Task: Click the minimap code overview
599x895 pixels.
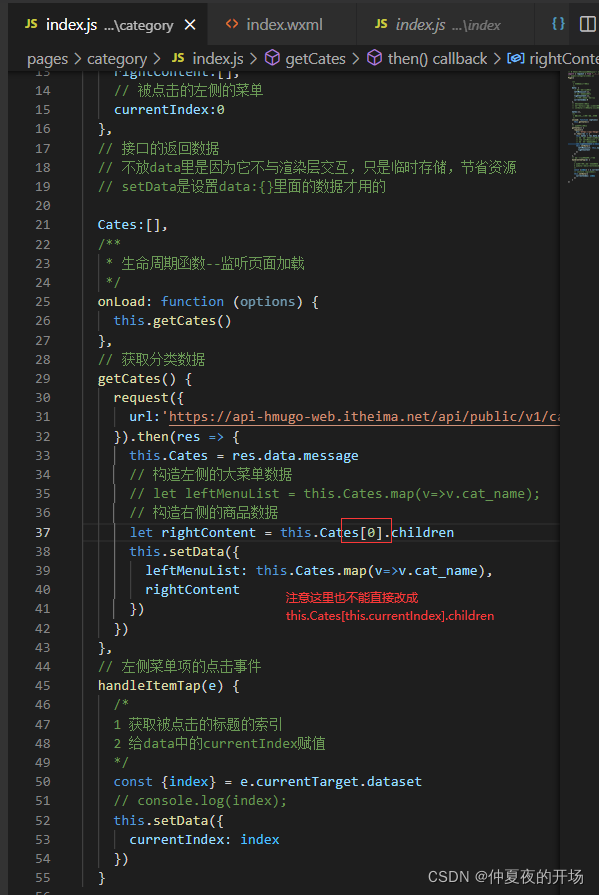Action: pos(581,126)
